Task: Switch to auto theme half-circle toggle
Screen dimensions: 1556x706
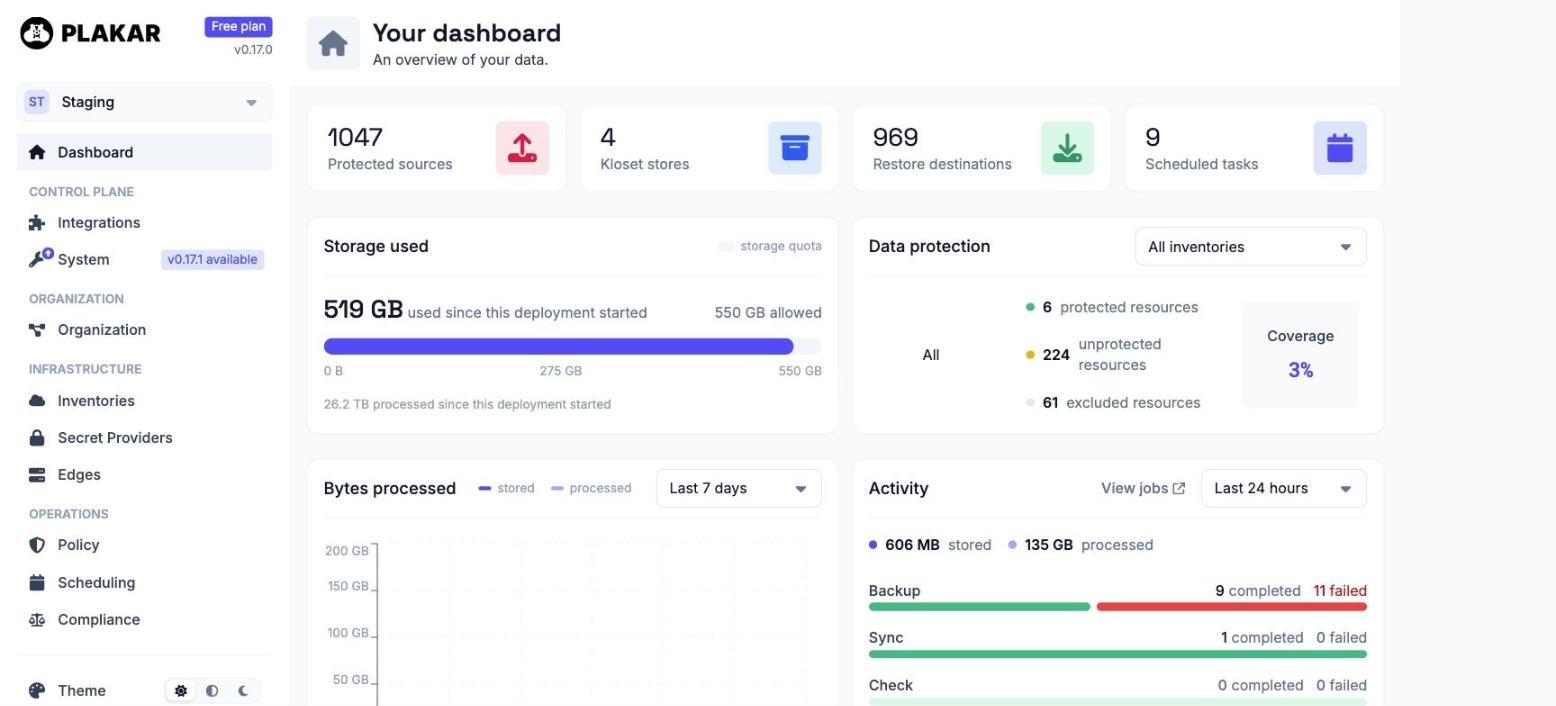Action: [x=212, y=691]
